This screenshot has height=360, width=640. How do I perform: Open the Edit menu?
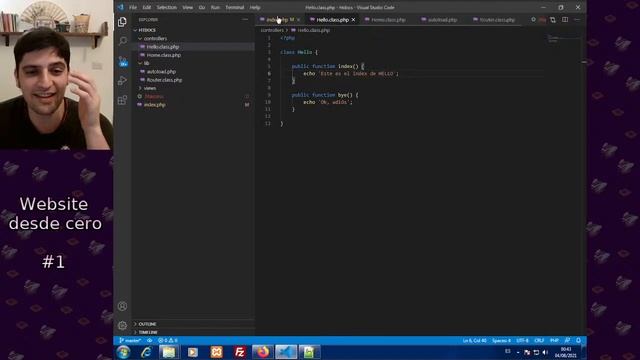coord(147,7)
